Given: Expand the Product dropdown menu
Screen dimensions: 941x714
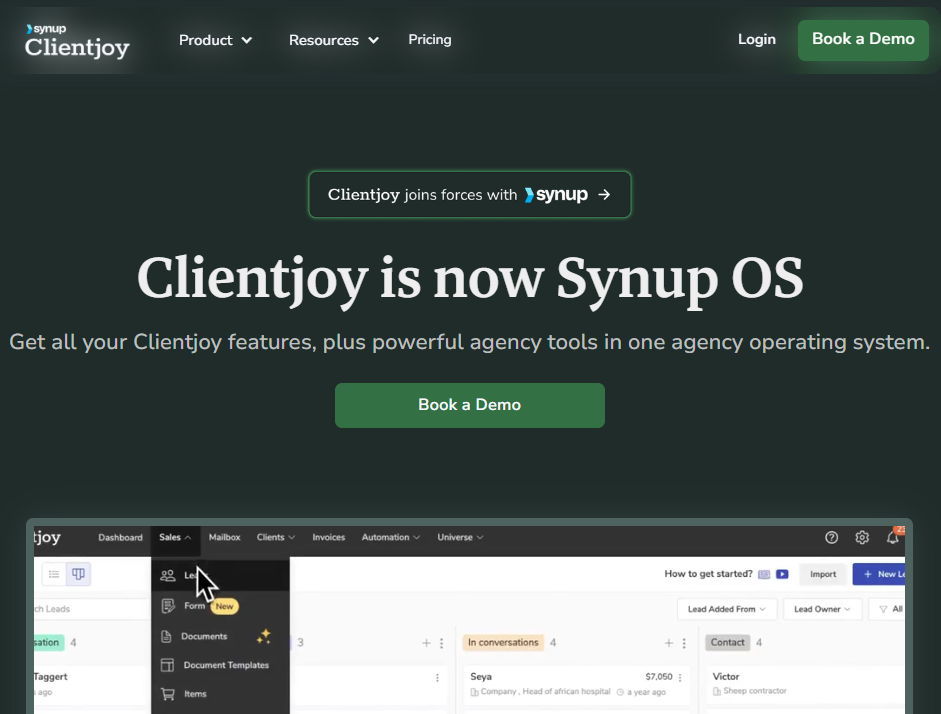Looking at the screenshot, I should click(x=215, y=40).
